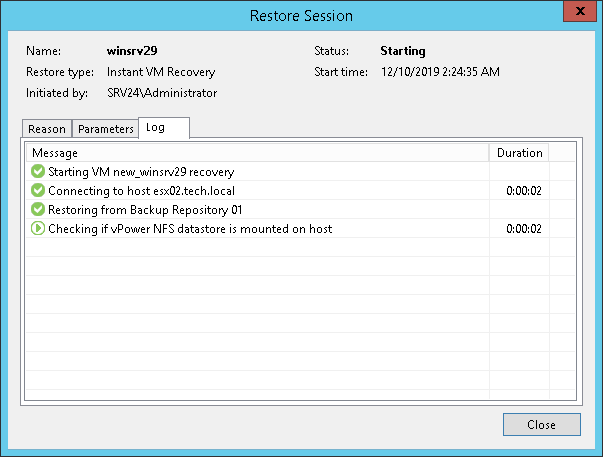
Task: Select the Checking if vPower NFS datastore row
Action: [x=190, y=229]
